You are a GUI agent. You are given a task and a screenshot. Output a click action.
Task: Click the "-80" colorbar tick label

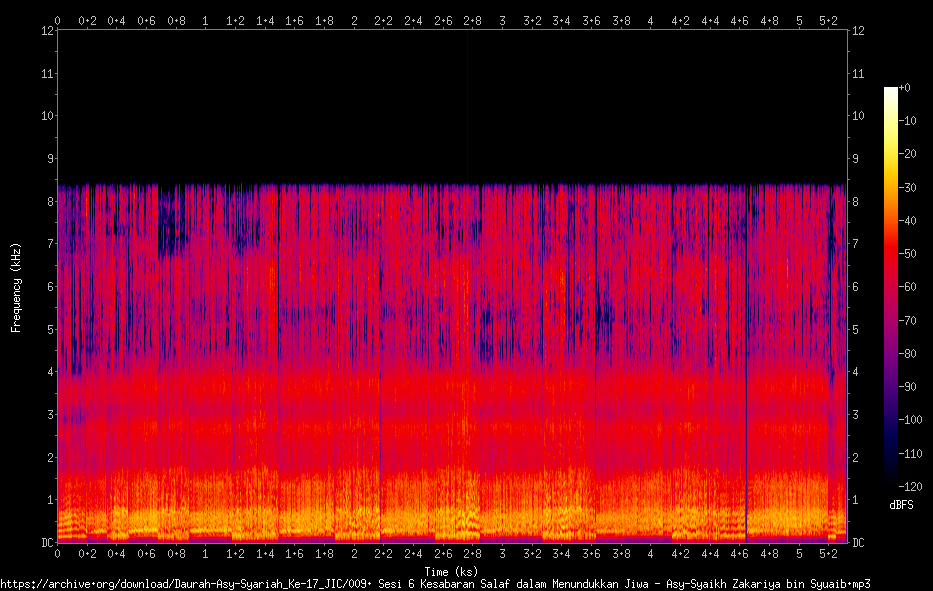pyautogui.click(x=907, y=354)
